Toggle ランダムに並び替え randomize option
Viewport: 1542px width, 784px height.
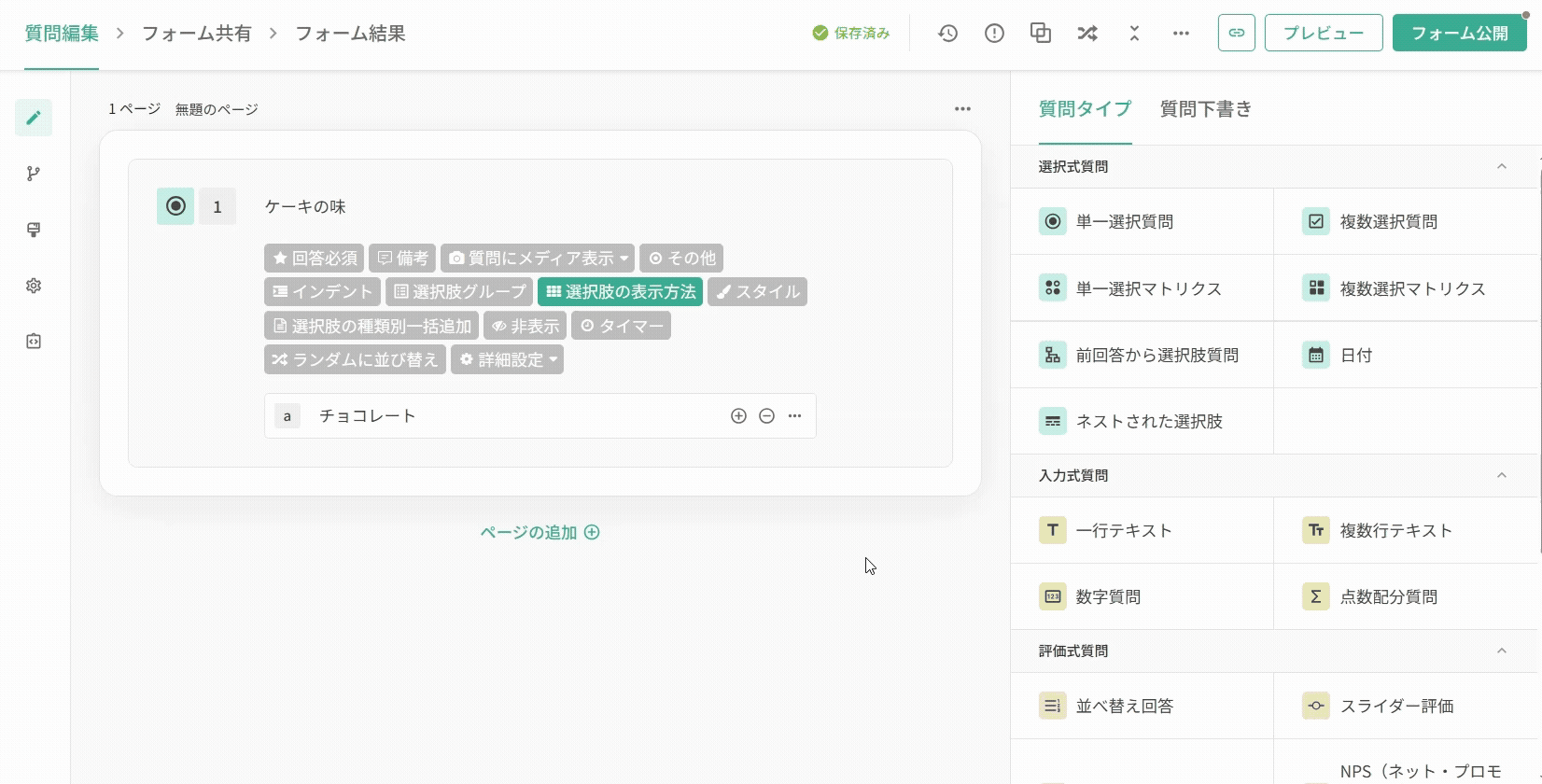click(355, 359)
